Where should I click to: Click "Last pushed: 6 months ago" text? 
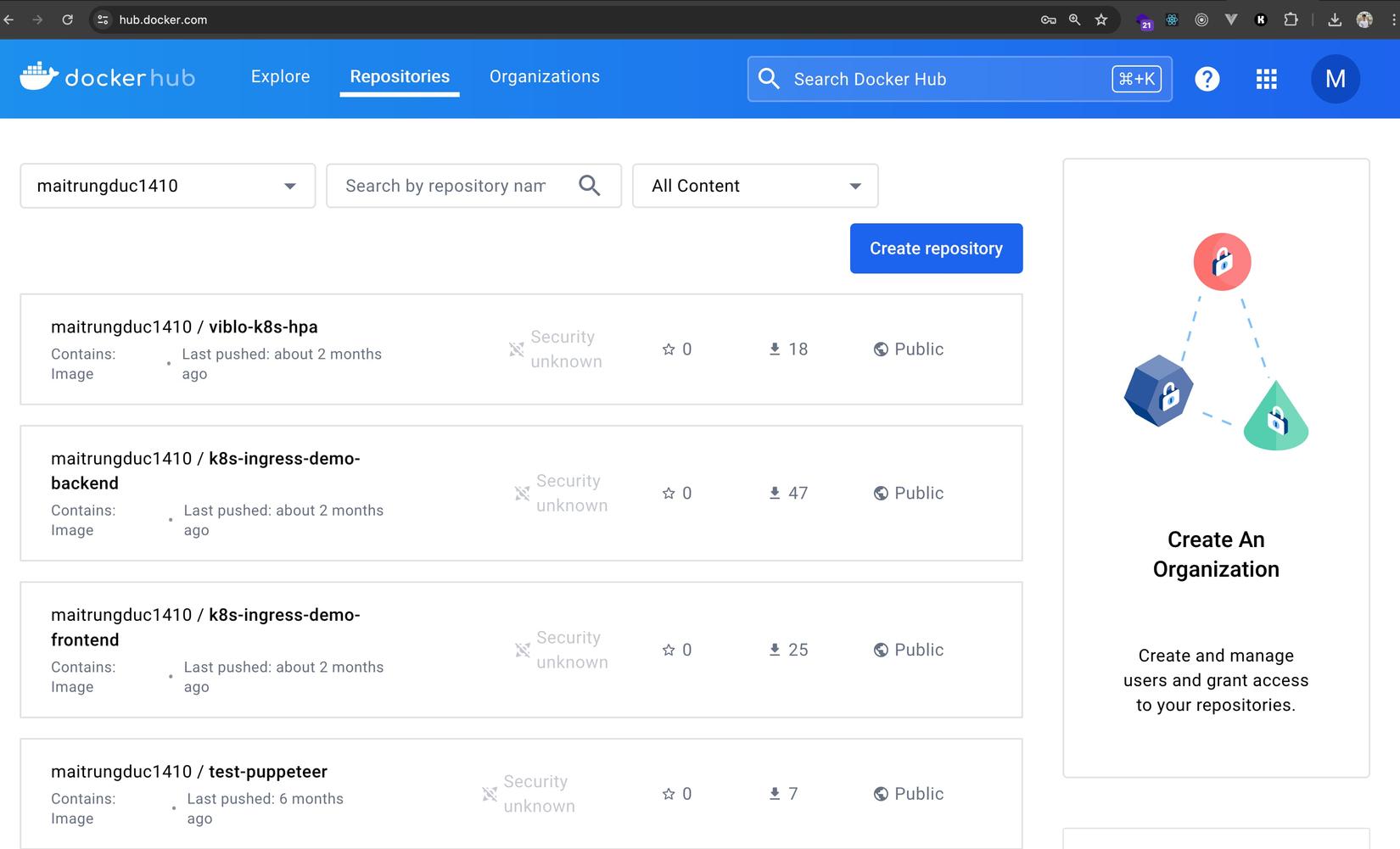point(266,808)
